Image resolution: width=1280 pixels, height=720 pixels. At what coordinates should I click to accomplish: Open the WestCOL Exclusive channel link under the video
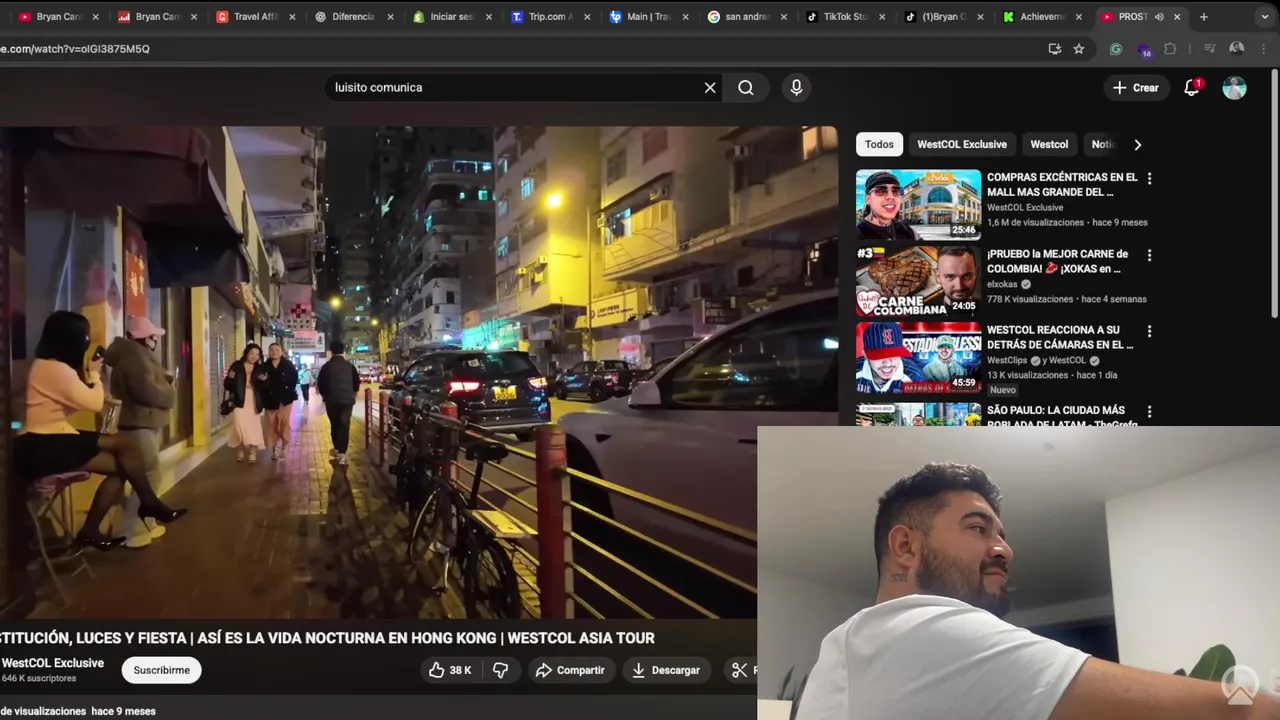[x=53, y=663]
